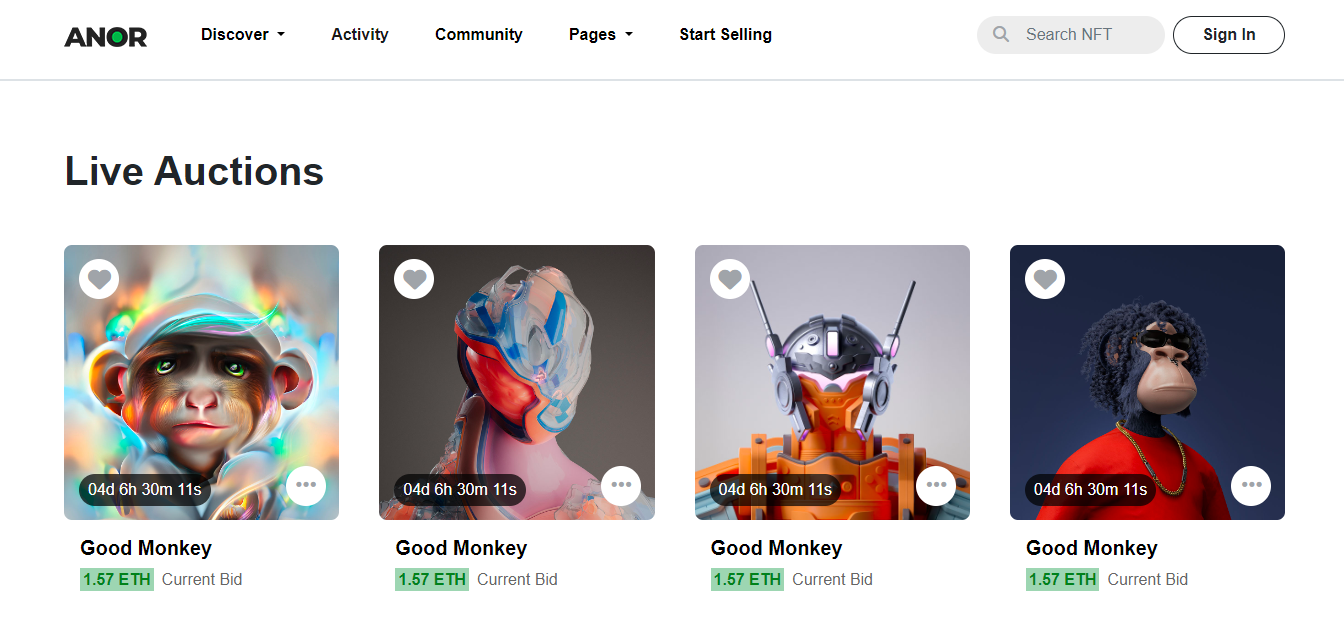Like the first rainbow monkey NFT
Image resolution: width=1344 pixels, height=623 pixels.
point(99,279)
